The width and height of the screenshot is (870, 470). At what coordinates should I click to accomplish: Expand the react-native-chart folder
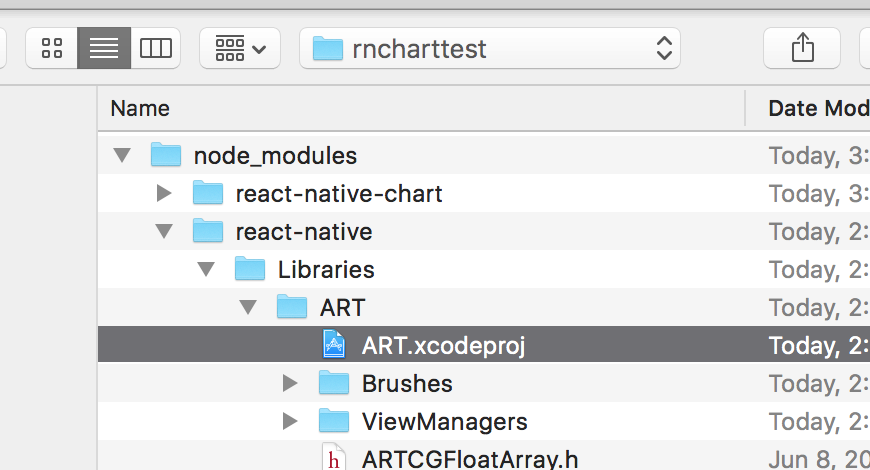(x=164, y=194)
